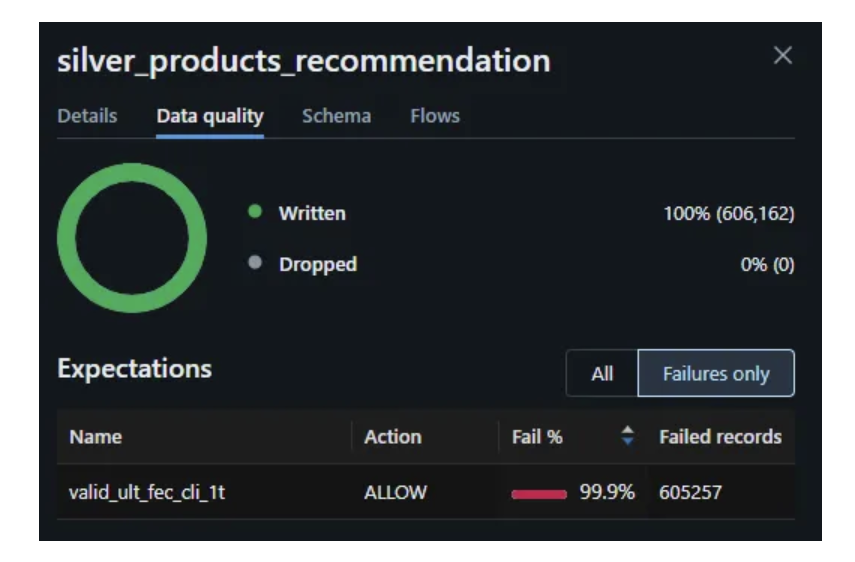
Task: Go to the Flows tab
Action: click(x=435, y=116)
